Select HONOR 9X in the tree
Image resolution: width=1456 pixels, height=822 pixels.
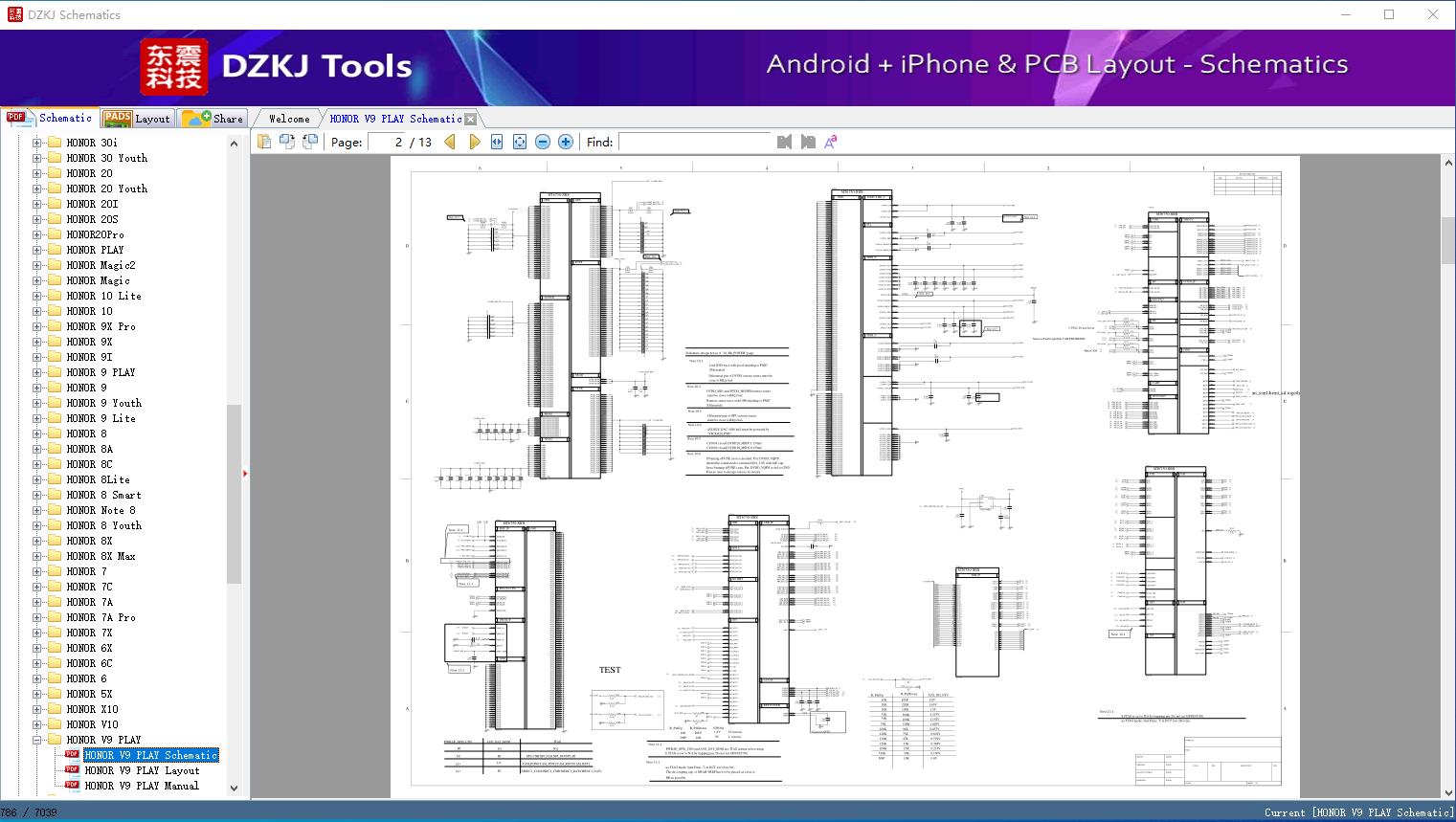pos(89,342)
